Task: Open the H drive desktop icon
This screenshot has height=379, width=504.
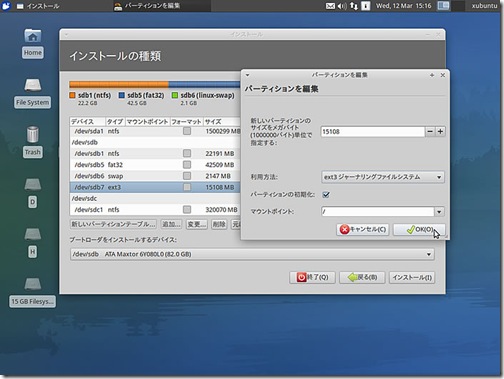Action: [x=33, y=234]
